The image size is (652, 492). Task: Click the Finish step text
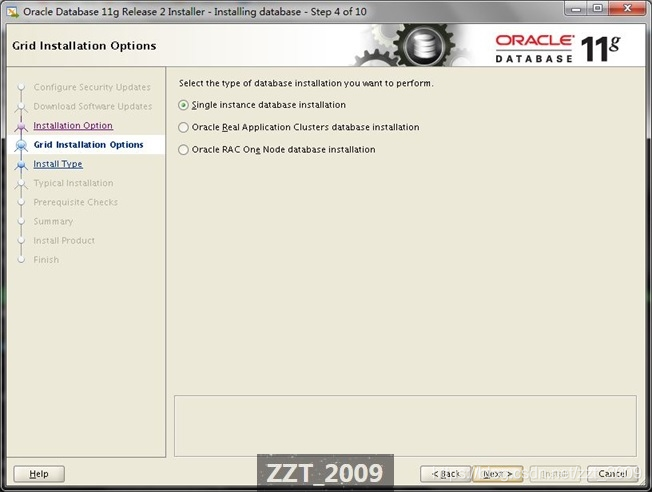point(46,260)
